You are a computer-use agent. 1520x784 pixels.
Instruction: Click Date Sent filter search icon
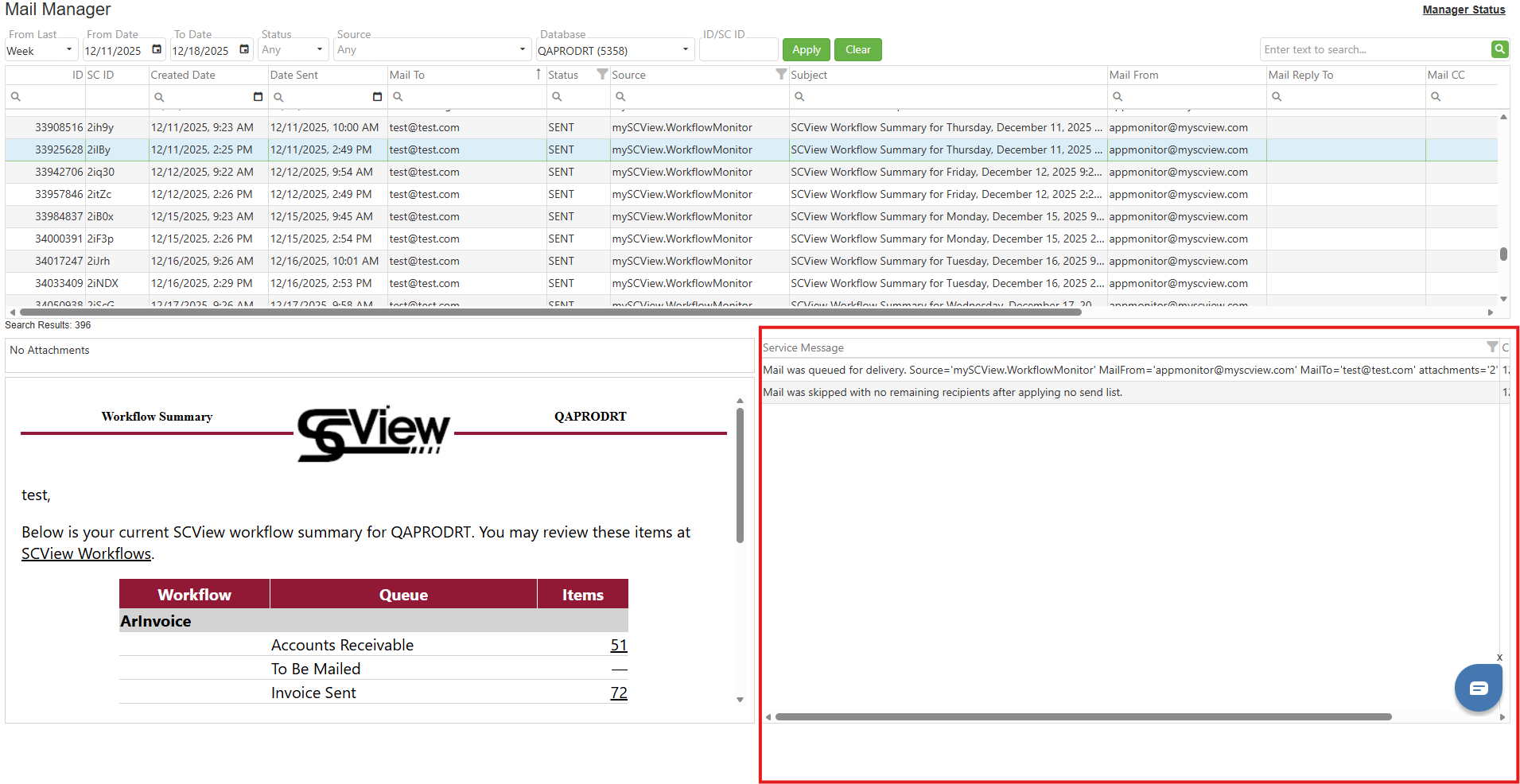coord(278,97)
